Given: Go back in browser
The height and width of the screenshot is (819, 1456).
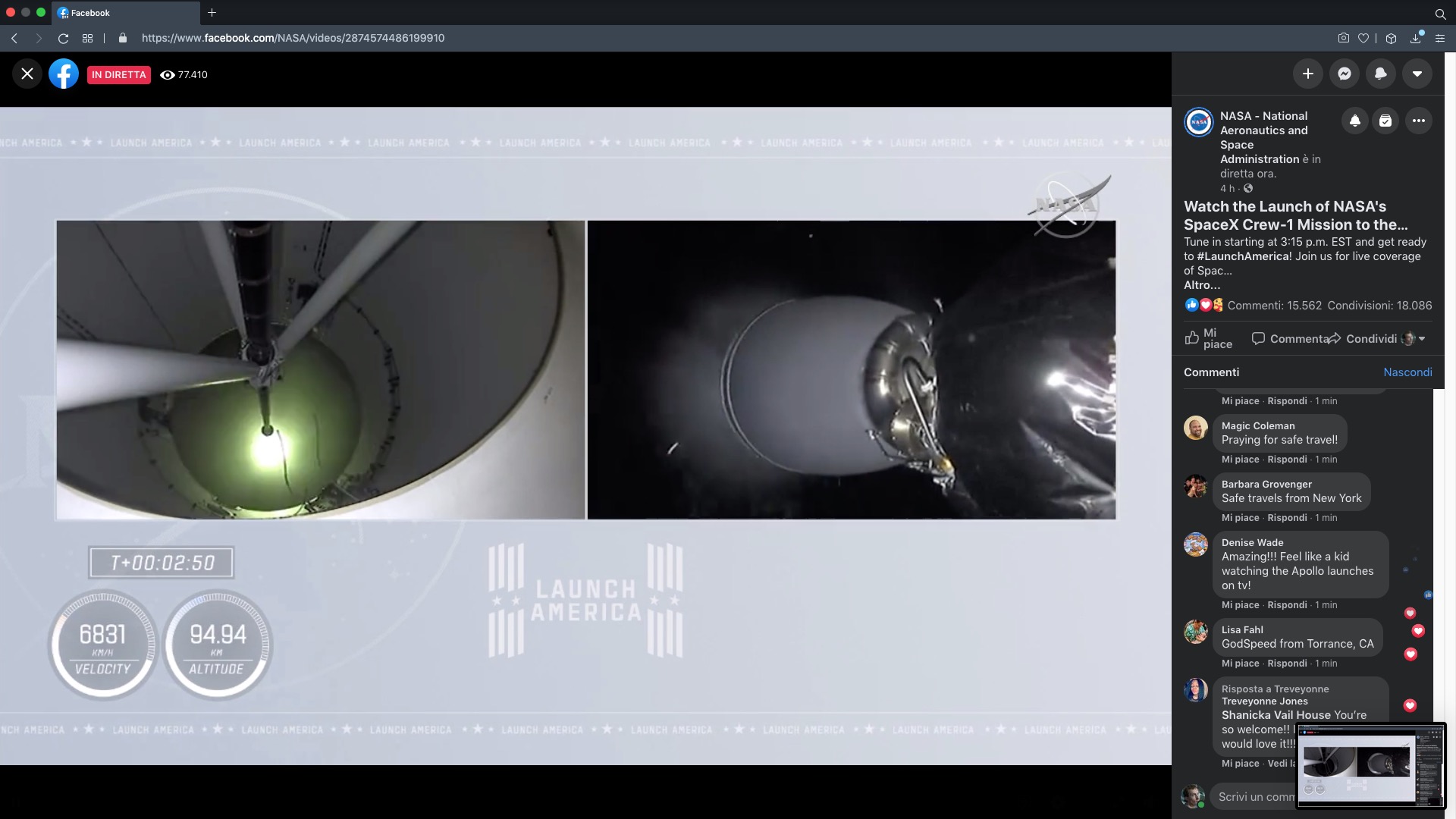Looking at the screenshot, I should coord(14,38).
